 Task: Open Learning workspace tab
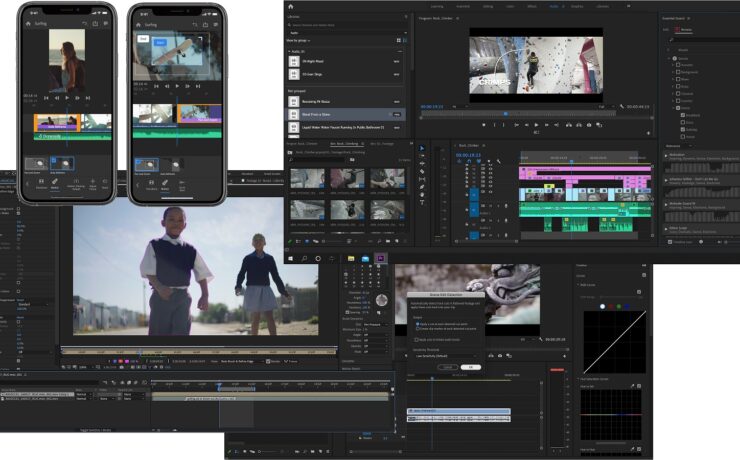pyautogui.click(x=437, y=7)
